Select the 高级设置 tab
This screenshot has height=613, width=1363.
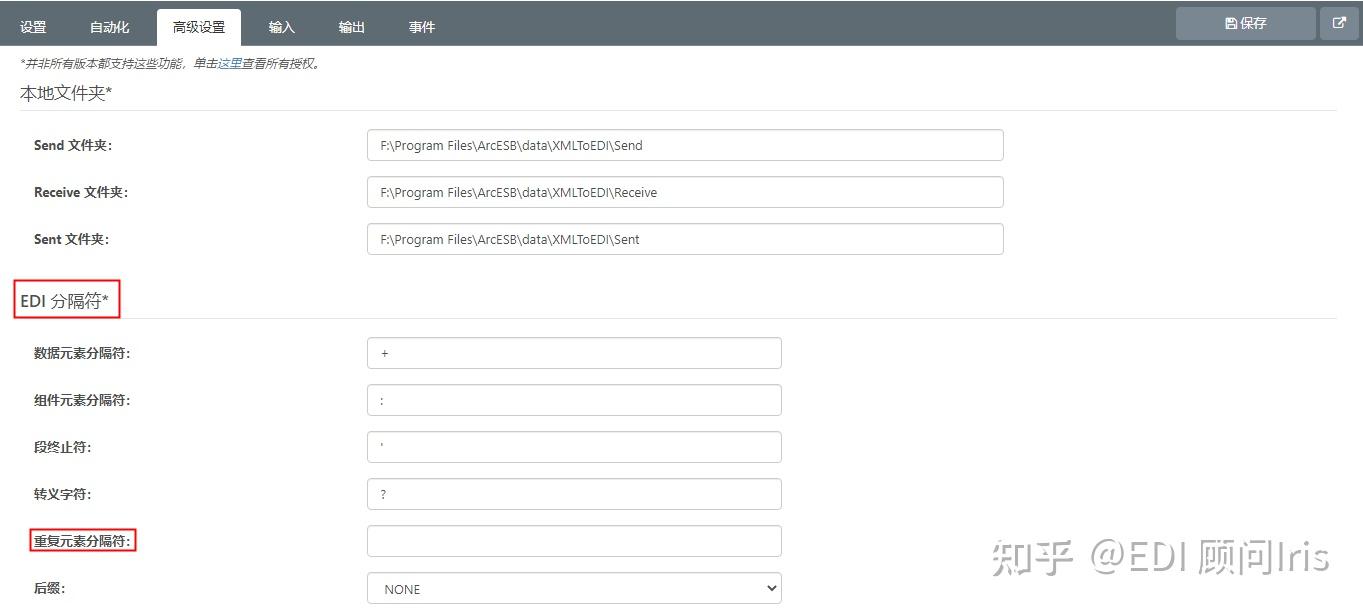pyautogui.click(x=197, y=27)
